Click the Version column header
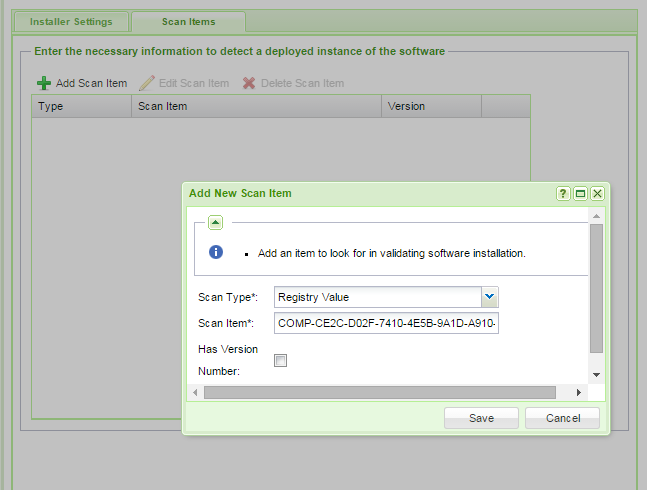This screenshot has height=490, width=647. point(431,106)
